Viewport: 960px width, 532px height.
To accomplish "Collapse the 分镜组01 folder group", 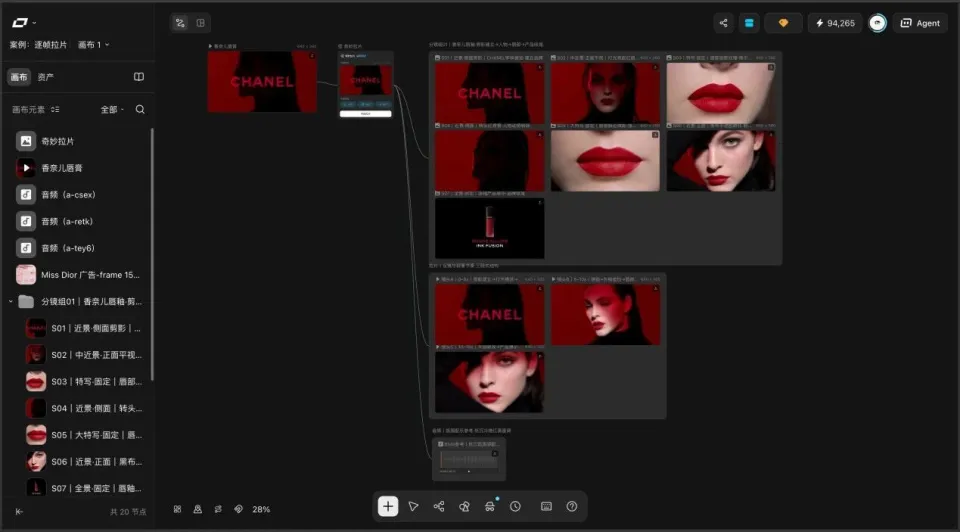I will pos(10,302).
